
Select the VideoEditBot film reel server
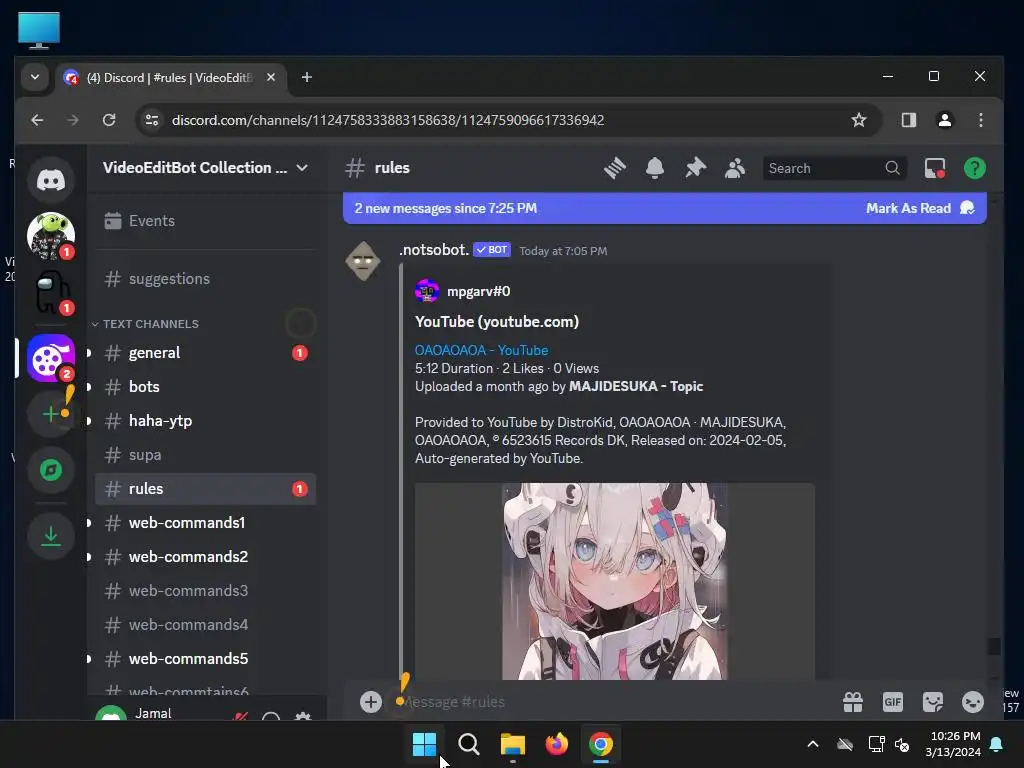click(51, 357)
